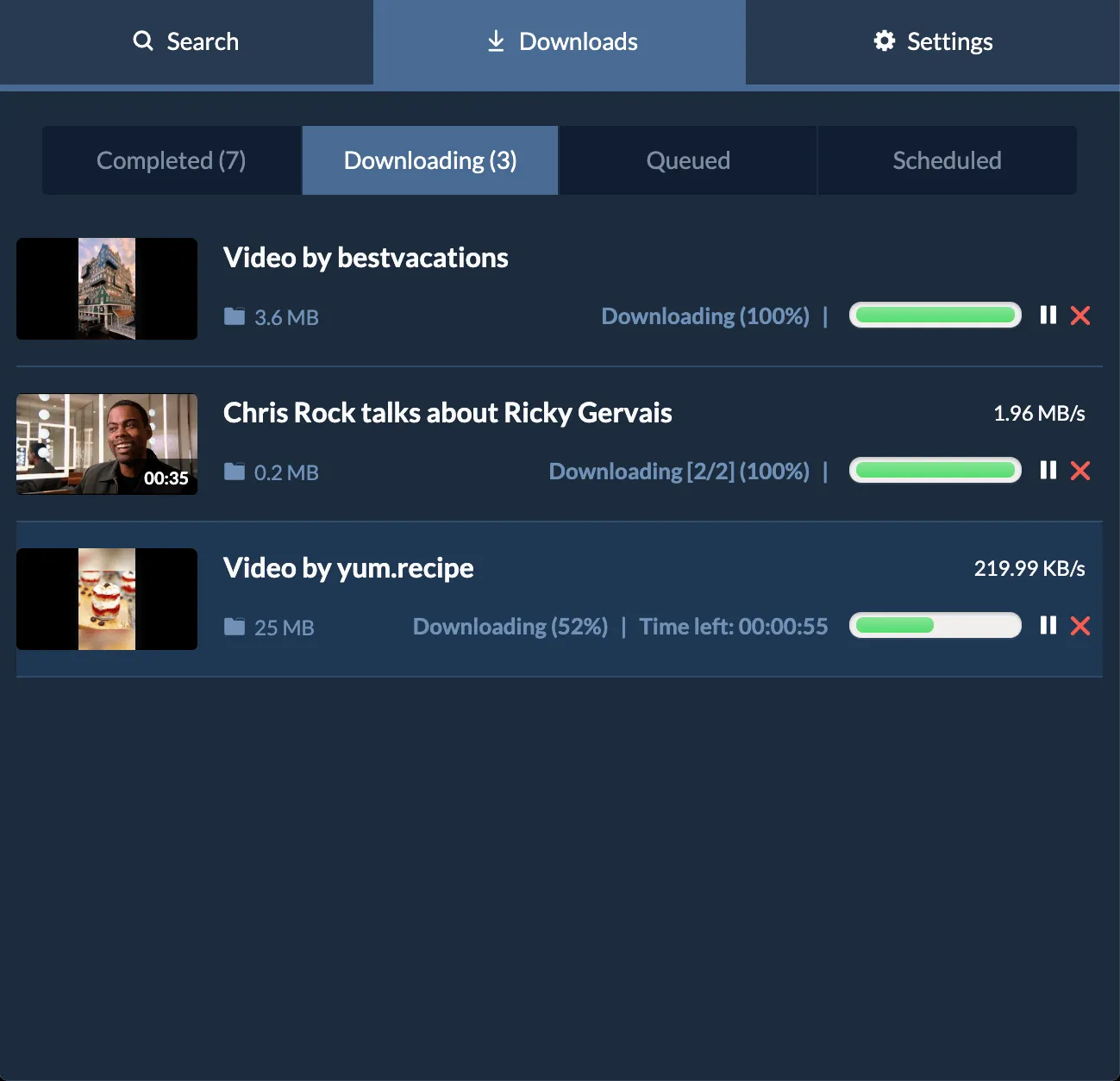
Task: Switch to the Queued tab
Action: point(687,160)
